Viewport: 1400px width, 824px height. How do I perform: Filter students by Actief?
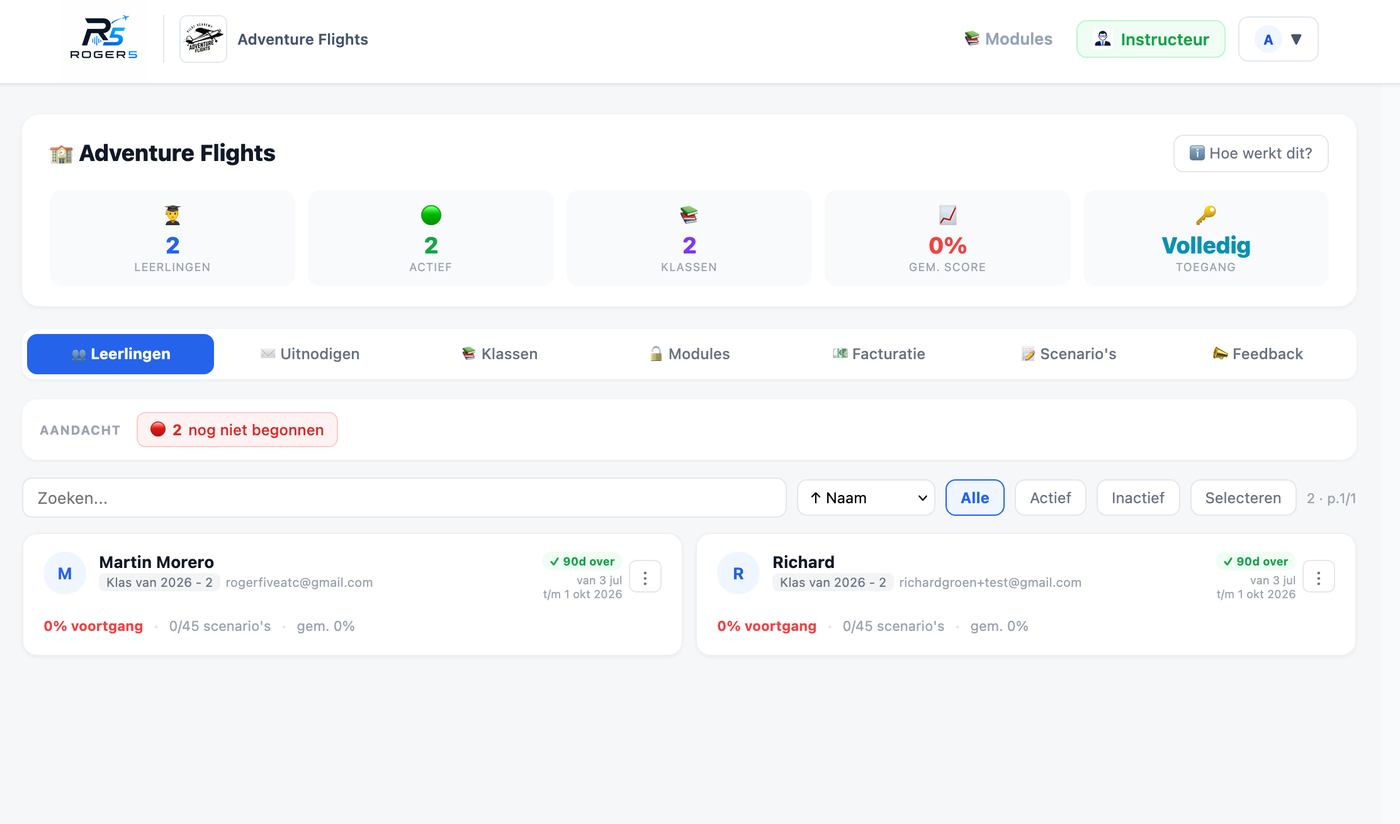point(1050,498)
